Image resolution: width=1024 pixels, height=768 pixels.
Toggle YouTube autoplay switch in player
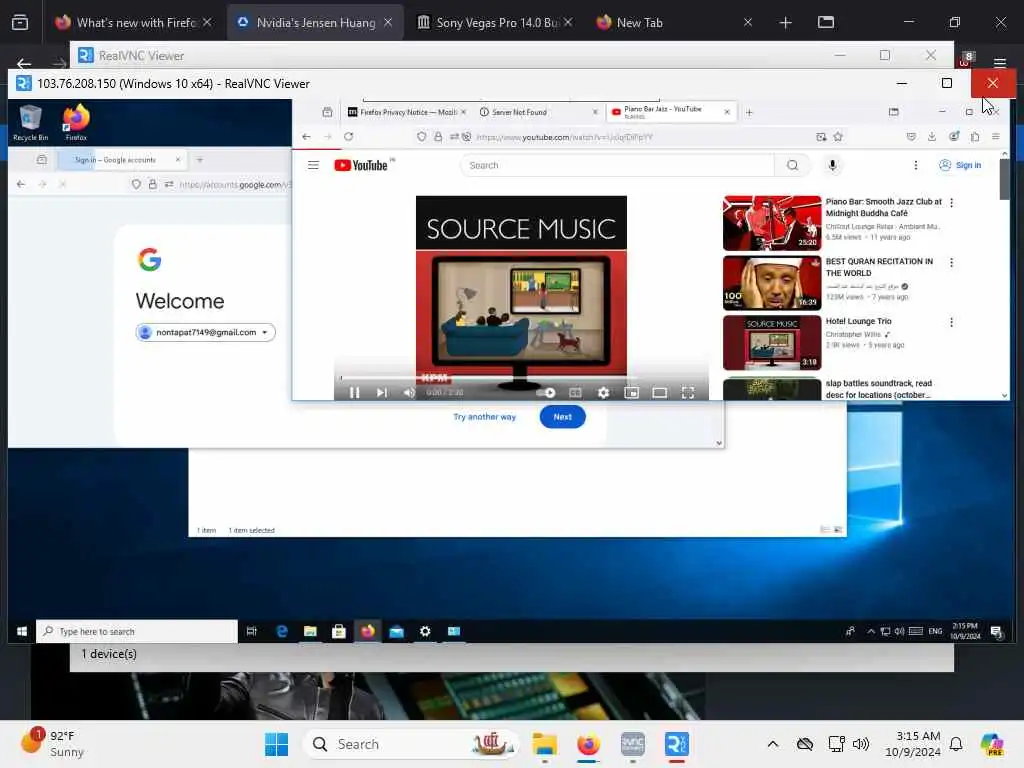(546, 392)
